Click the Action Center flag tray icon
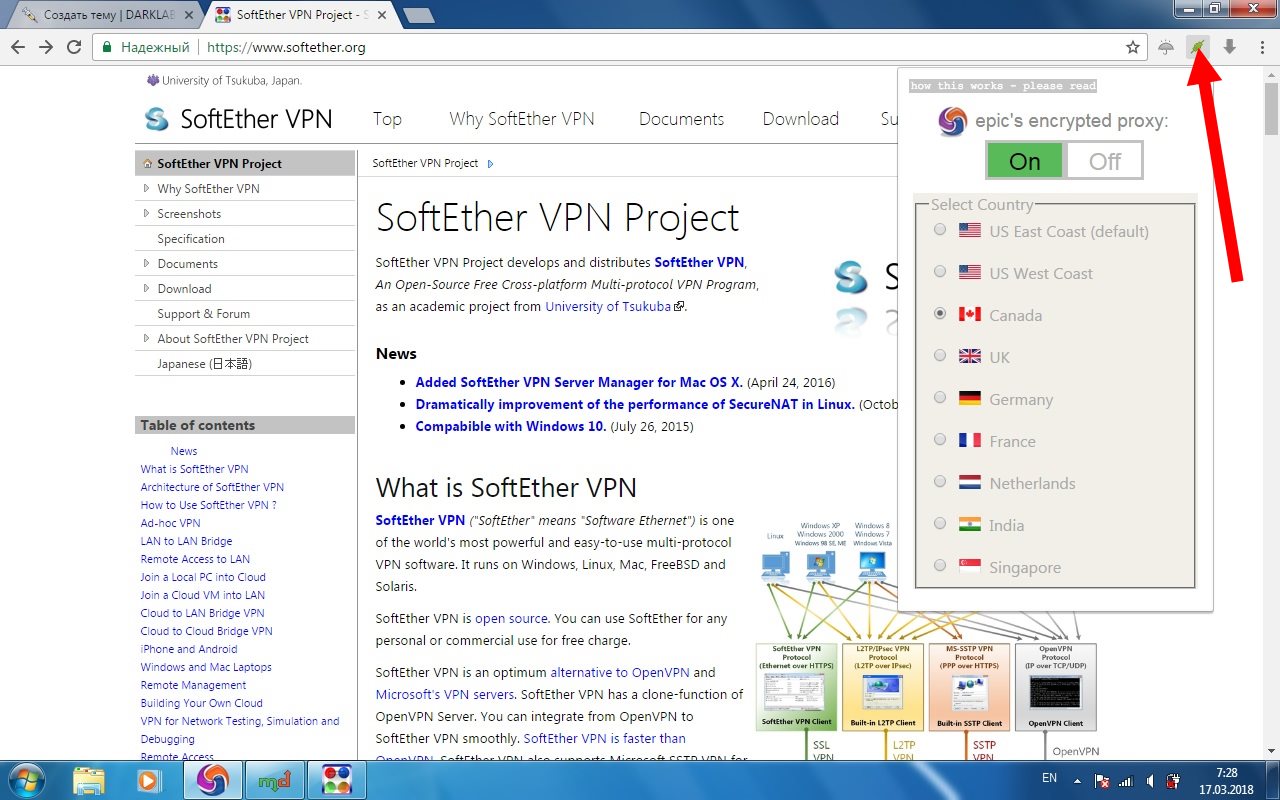1280x800 pixels. tap(1102, 780)
